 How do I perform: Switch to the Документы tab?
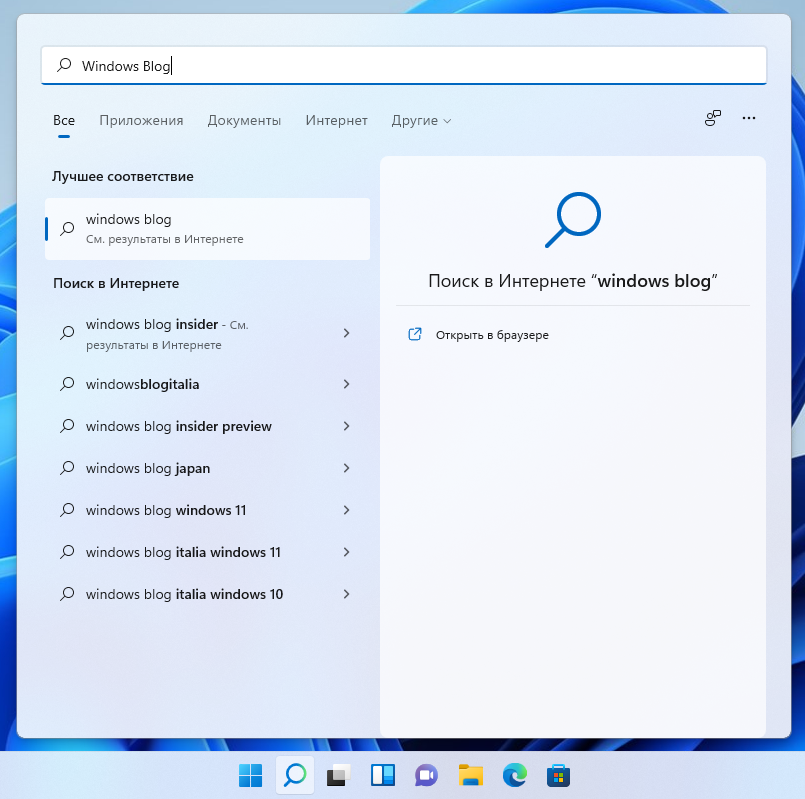click(x=244, y=120)
